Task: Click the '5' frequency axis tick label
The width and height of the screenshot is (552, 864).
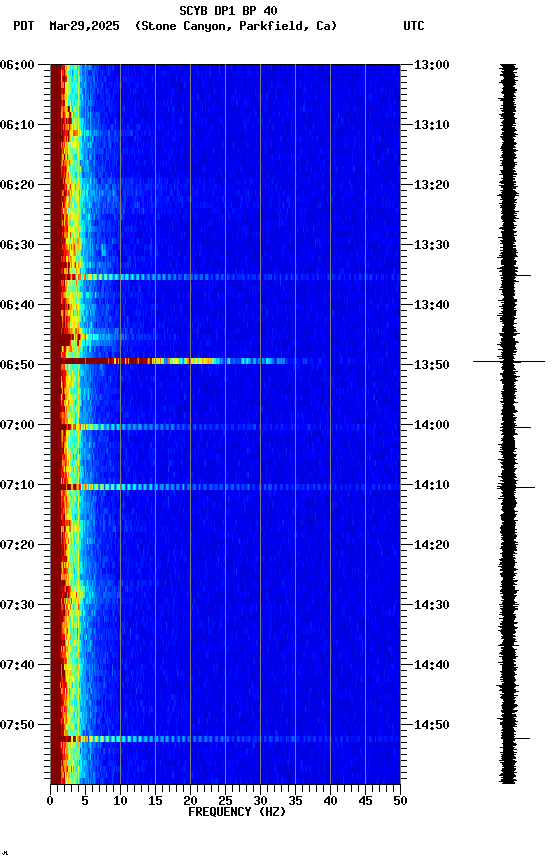Action: [85, 801]
